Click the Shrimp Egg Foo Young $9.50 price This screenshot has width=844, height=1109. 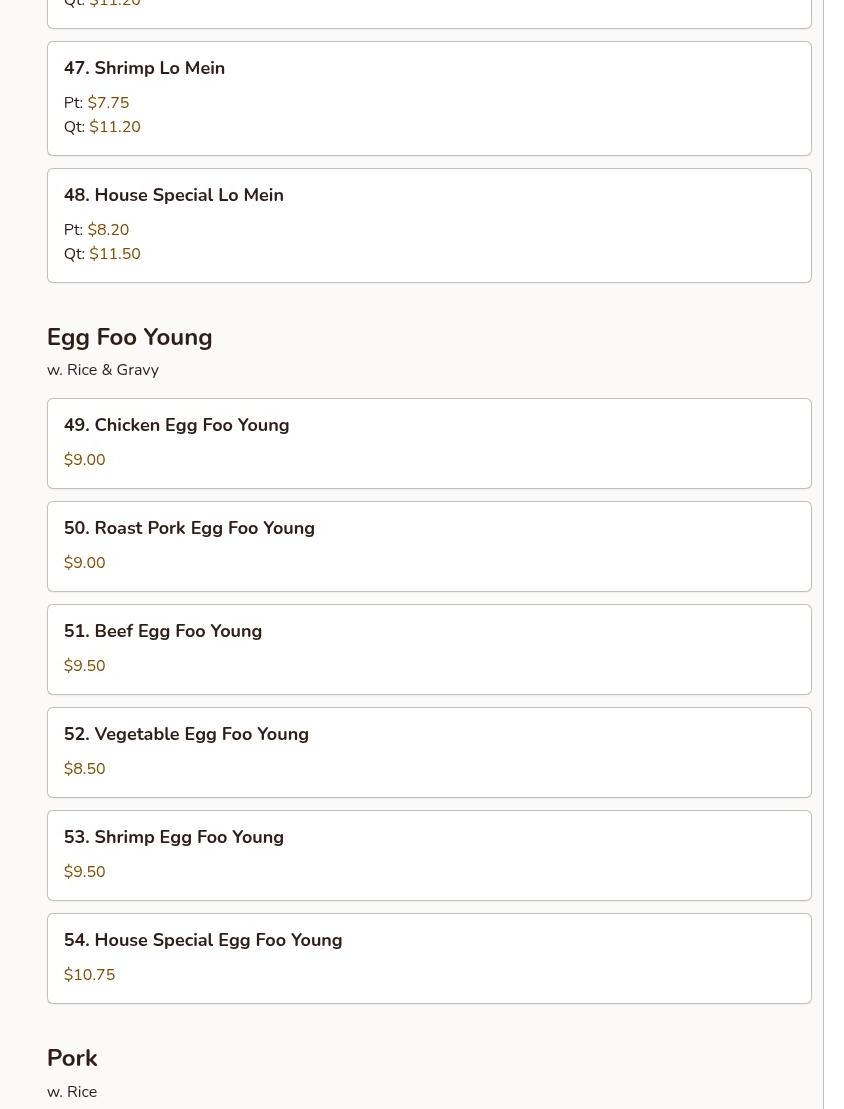click(x=85, y=872)
